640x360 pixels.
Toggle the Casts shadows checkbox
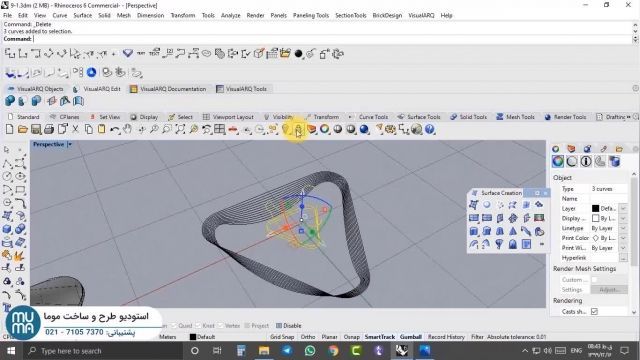594,311
